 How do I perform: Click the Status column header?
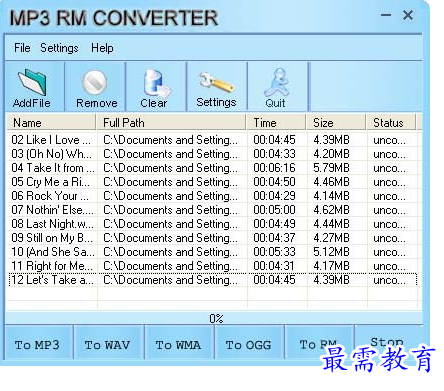[391, 123]
